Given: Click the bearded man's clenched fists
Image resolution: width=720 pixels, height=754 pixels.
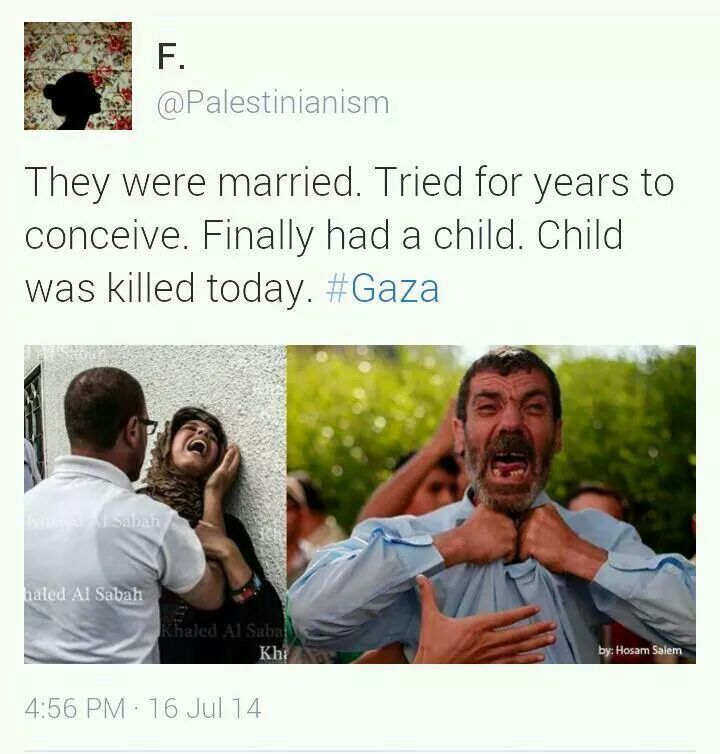Looking at the screenshot, I should 511,534.
